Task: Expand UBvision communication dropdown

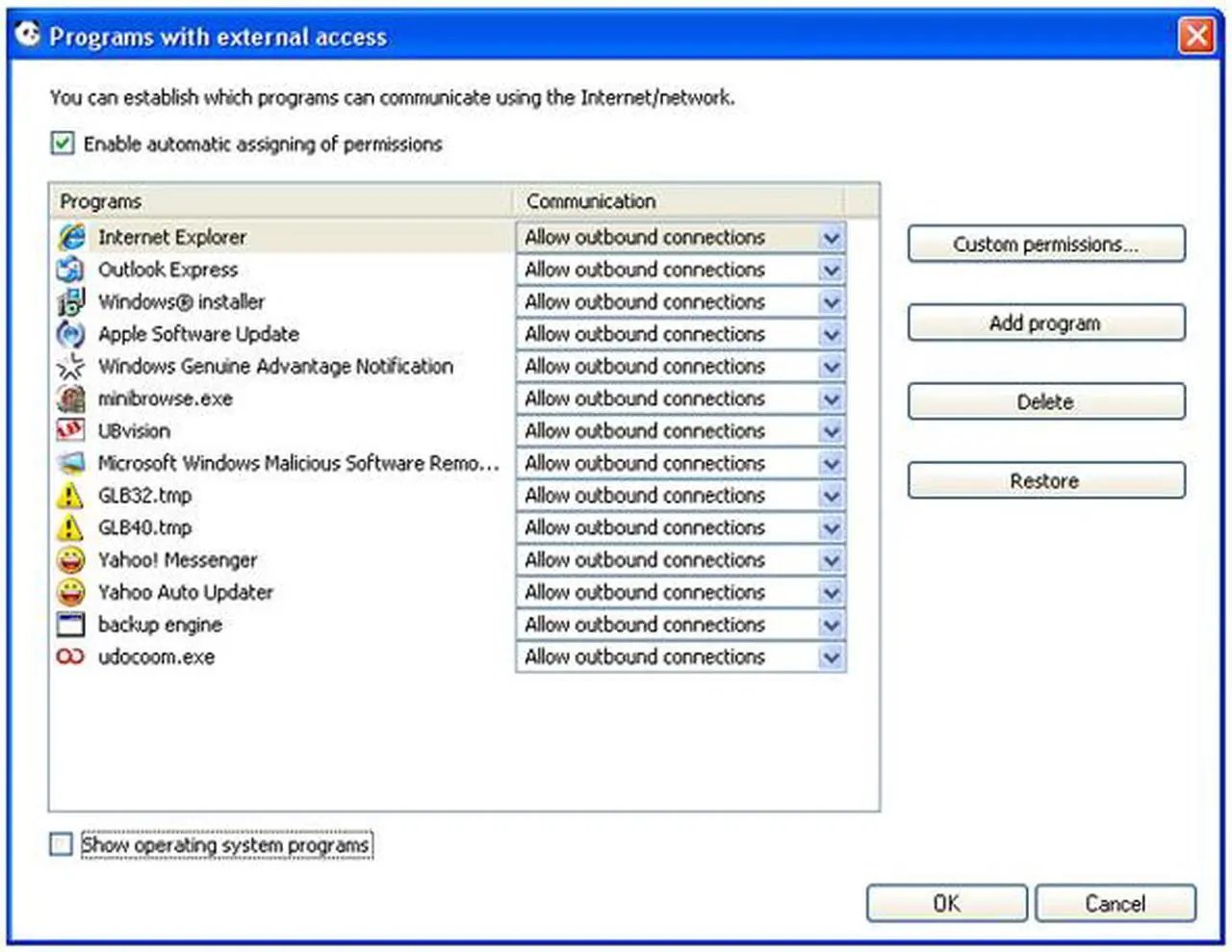Action: [832, 431]
